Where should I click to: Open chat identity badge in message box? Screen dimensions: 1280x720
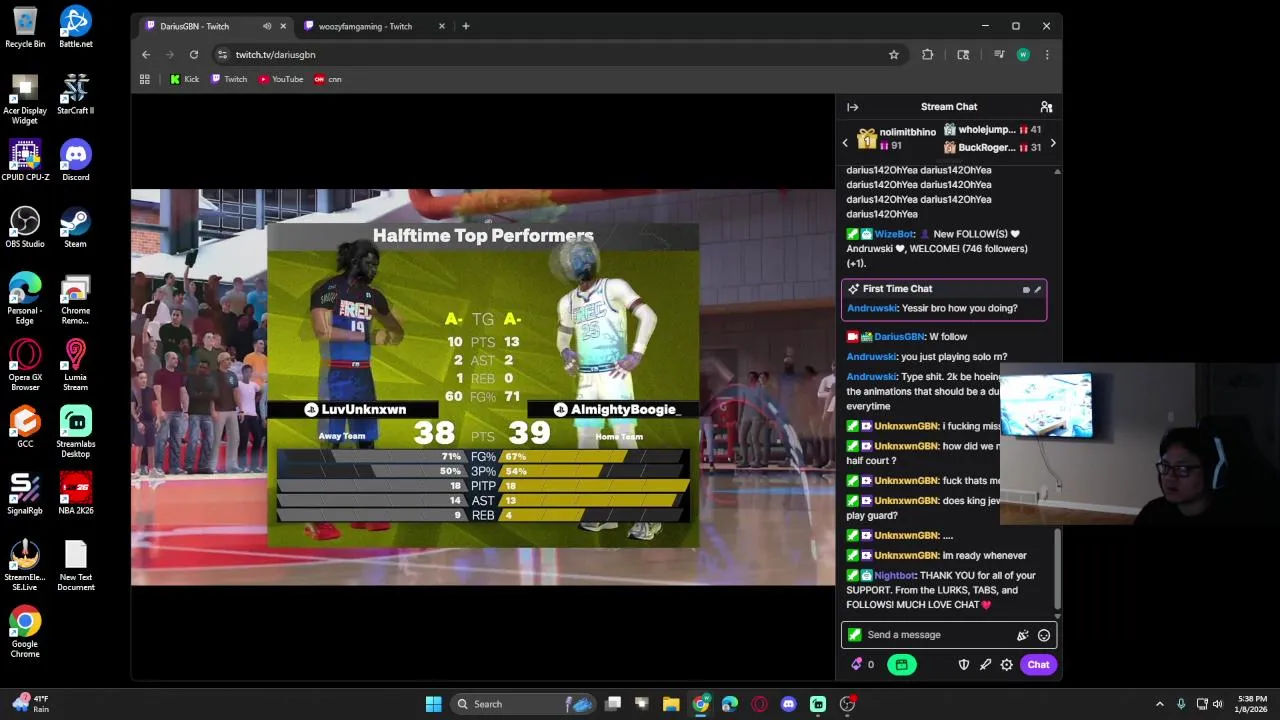tap(854, 635)
